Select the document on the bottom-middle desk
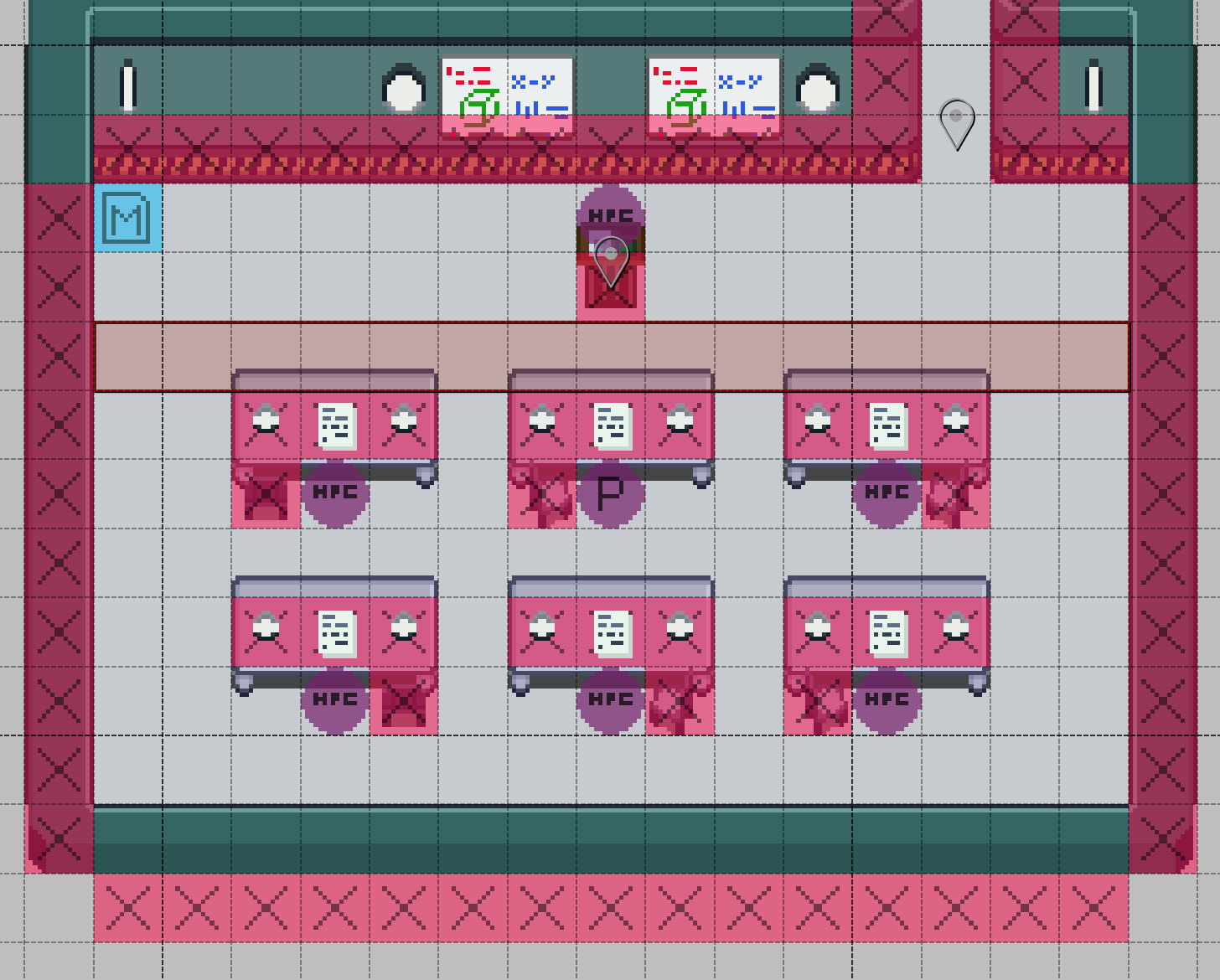 pos(613,634)
